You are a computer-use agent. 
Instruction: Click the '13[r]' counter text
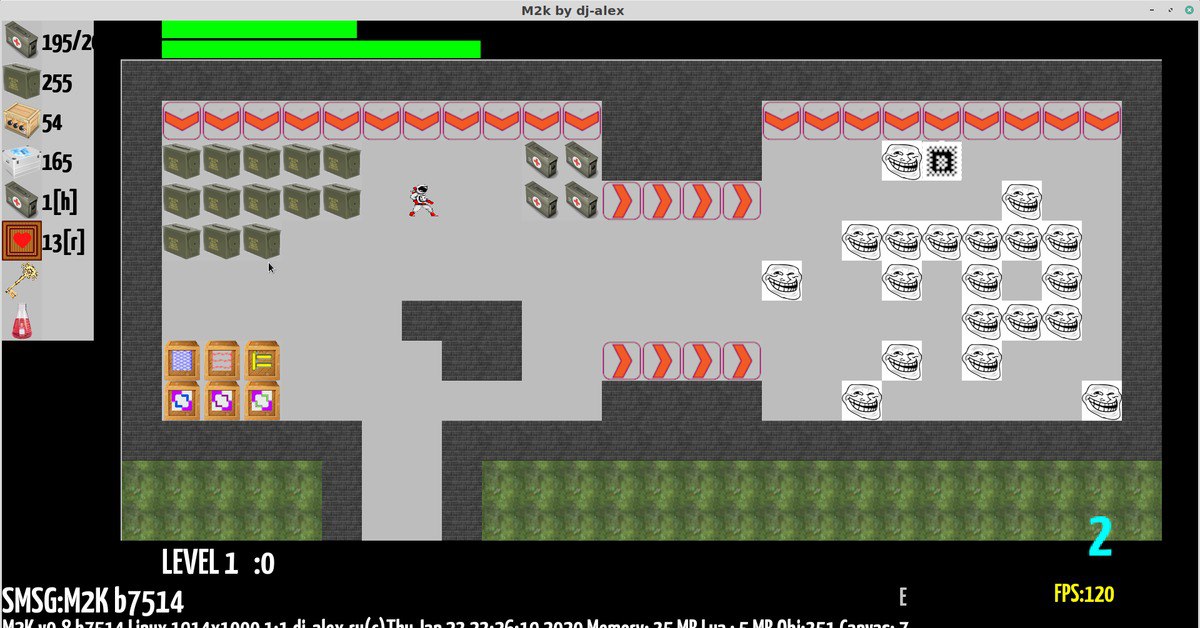point(63,242)
